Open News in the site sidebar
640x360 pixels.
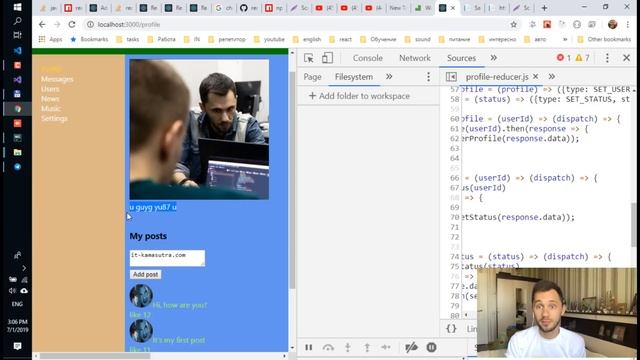(50, 99)
